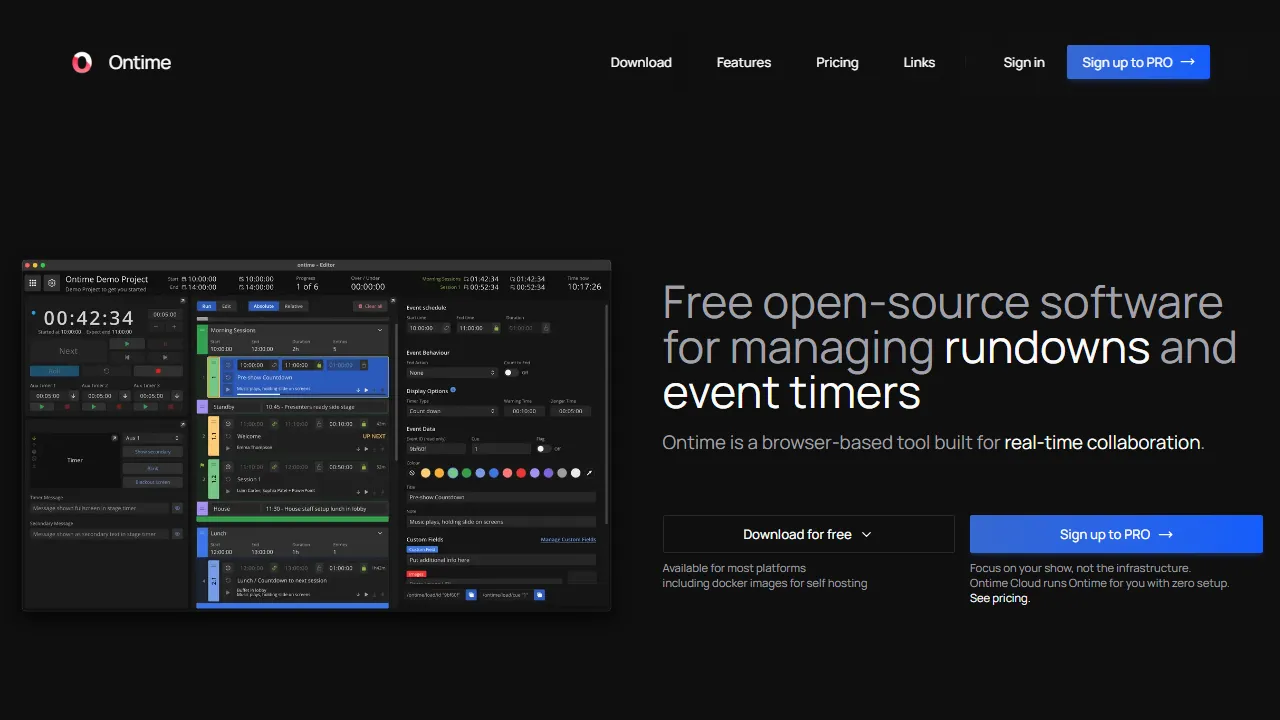Open the settings gear in the editor header
The width and height of the screenshot is (1280, 720).
52,282
